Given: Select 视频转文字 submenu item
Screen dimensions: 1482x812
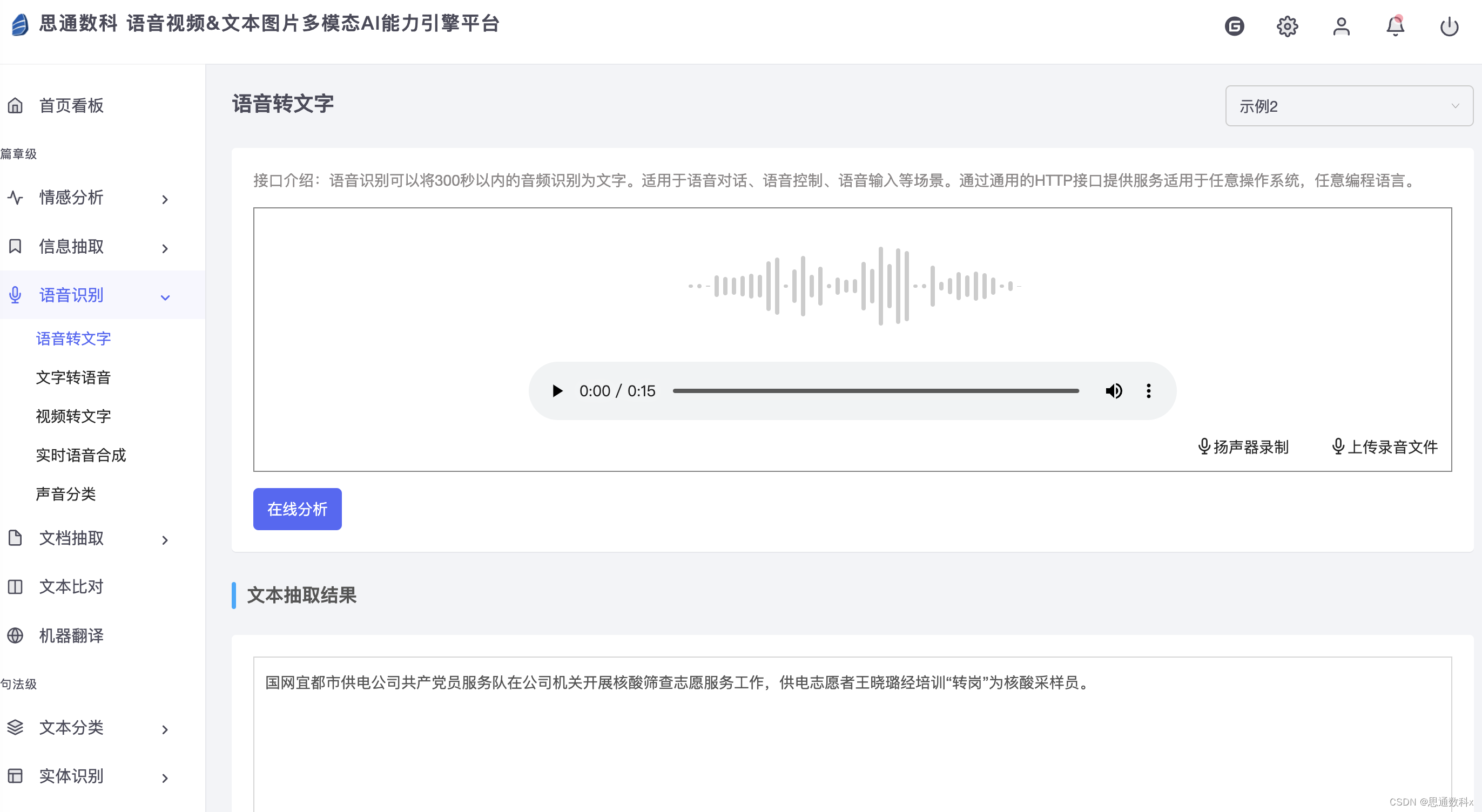Looking at the screenshot, I should tap(73, 416).
